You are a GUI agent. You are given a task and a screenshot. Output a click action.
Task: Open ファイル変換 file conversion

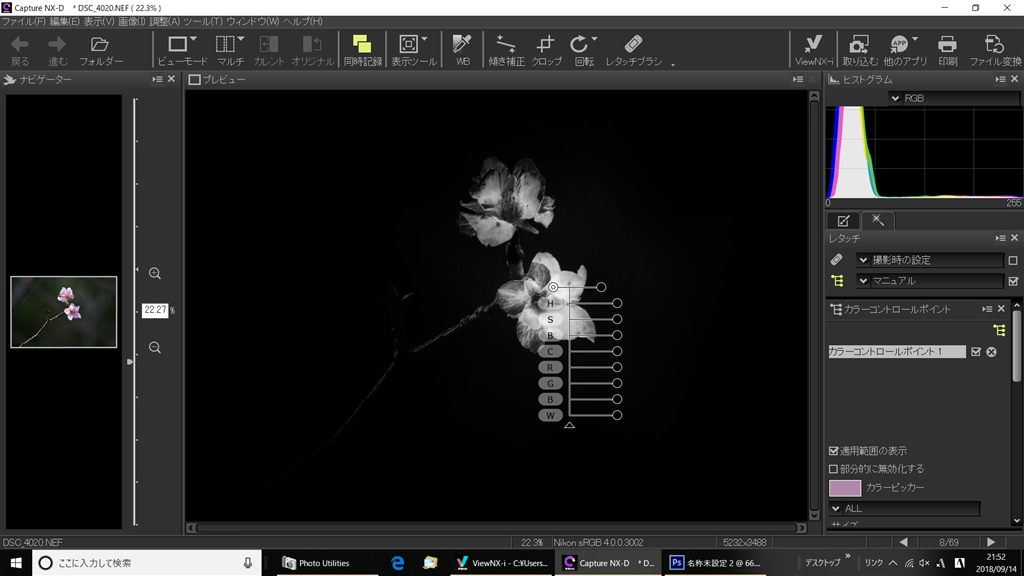(x=994, y=49)
